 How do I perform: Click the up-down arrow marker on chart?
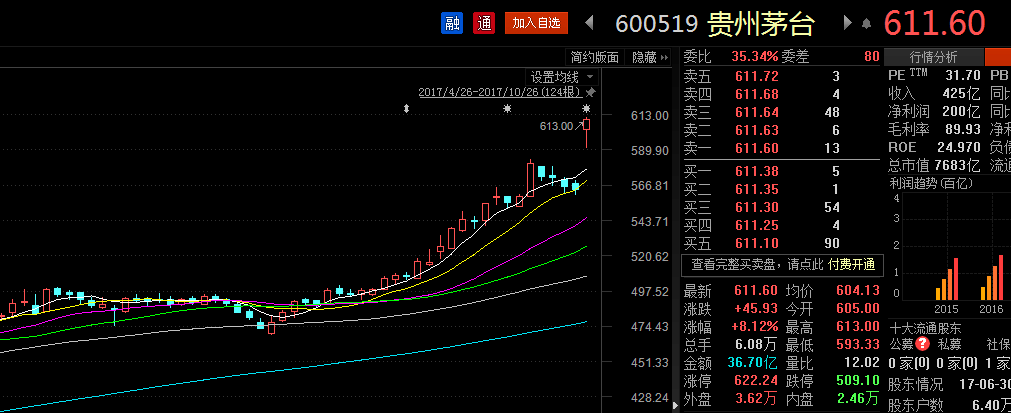point(406,108)
